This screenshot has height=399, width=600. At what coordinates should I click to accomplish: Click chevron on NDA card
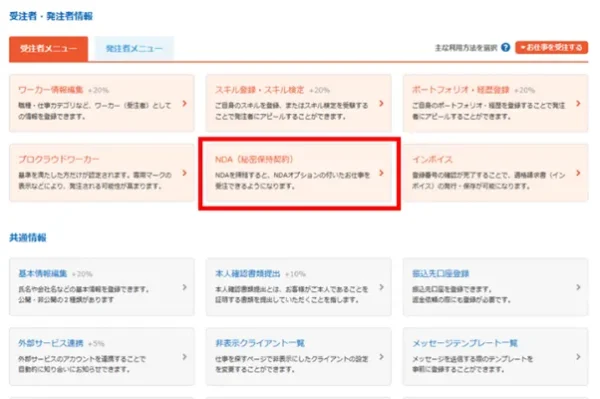point(381,173)
